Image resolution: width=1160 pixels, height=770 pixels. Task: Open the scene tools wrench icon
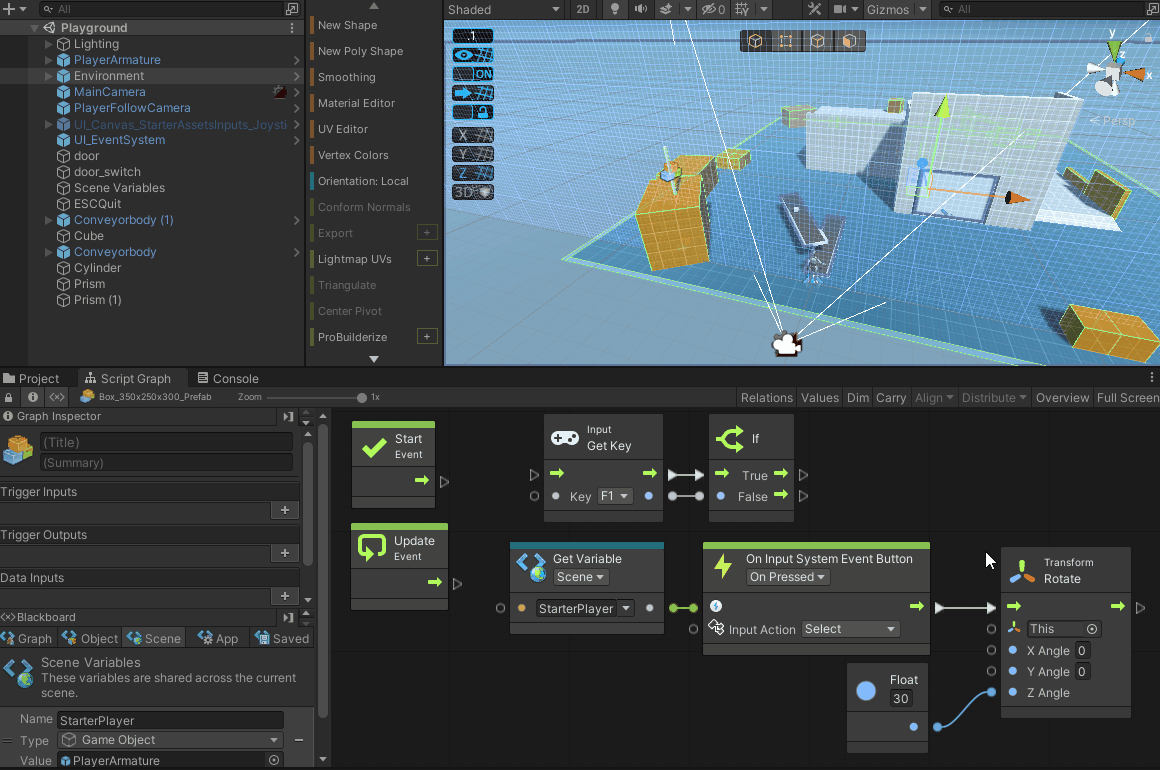[x=814, y=9]
